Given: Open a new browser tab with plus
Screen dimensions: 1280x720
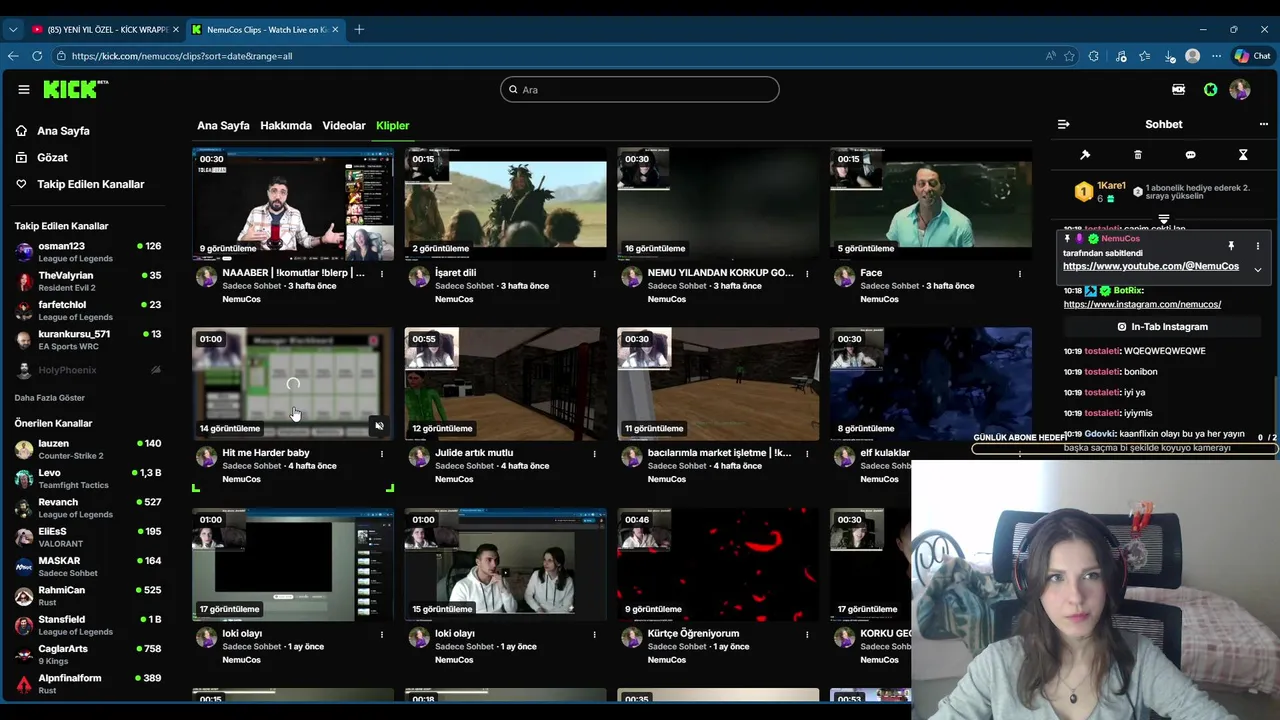Looking at the screenshot, I should 359,29.
